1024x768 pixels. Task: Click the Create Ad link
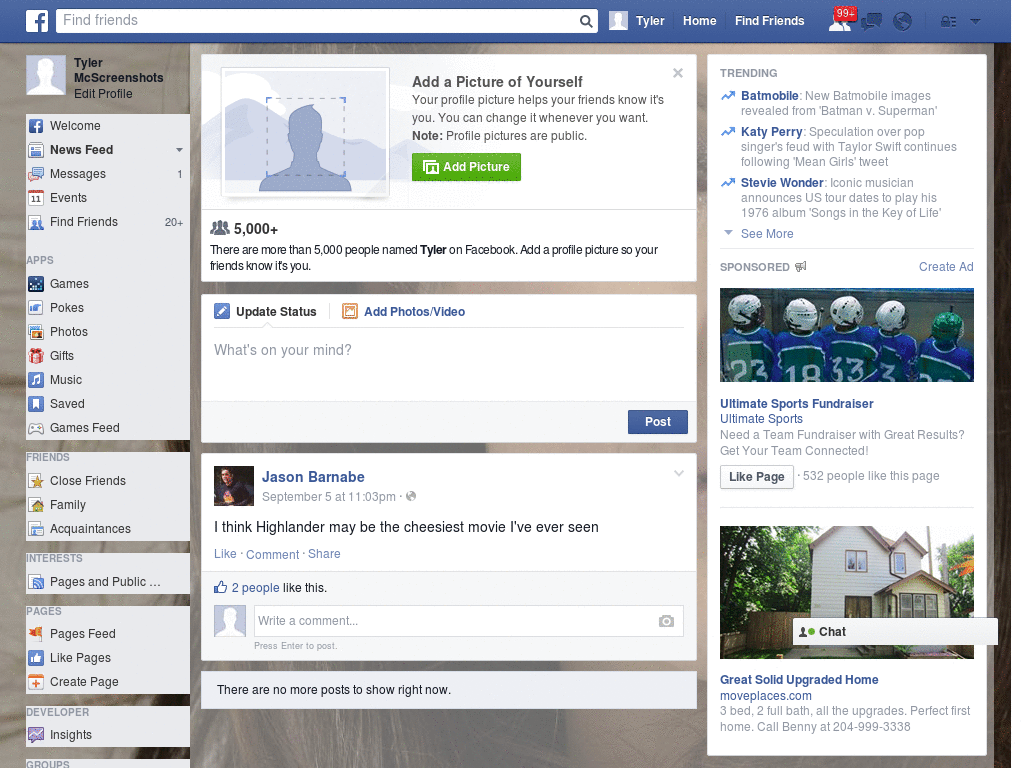point(946,267)
